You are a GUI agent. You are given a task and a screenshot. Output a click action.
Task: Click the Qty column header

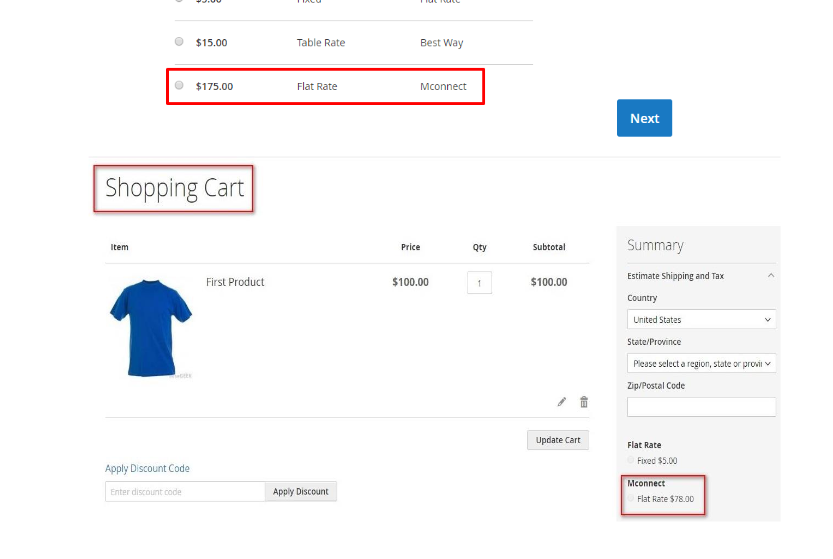pos(479,247)
